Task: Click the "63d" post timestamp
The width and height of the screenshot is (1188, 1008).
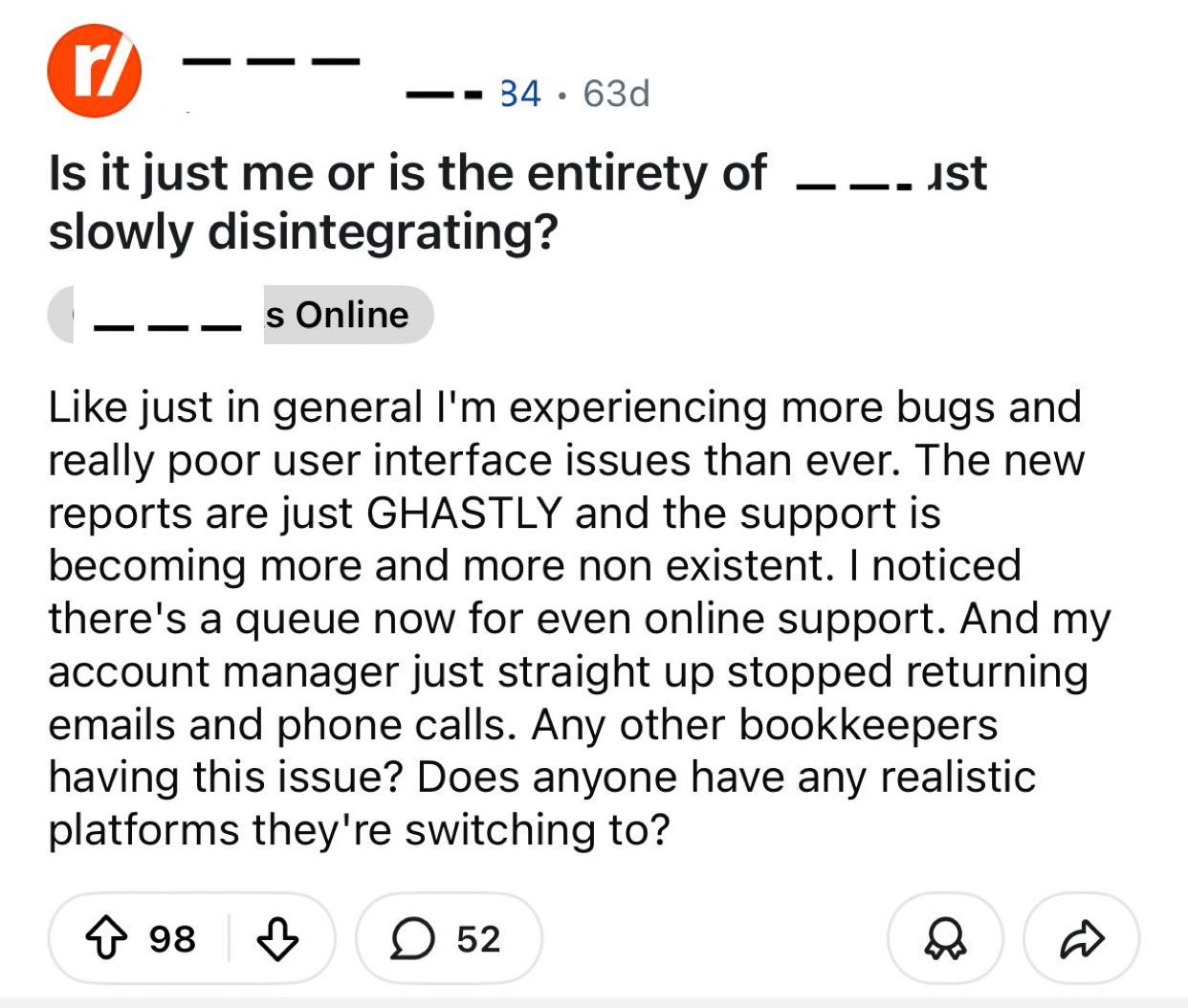Action: [x=615, y=93]
